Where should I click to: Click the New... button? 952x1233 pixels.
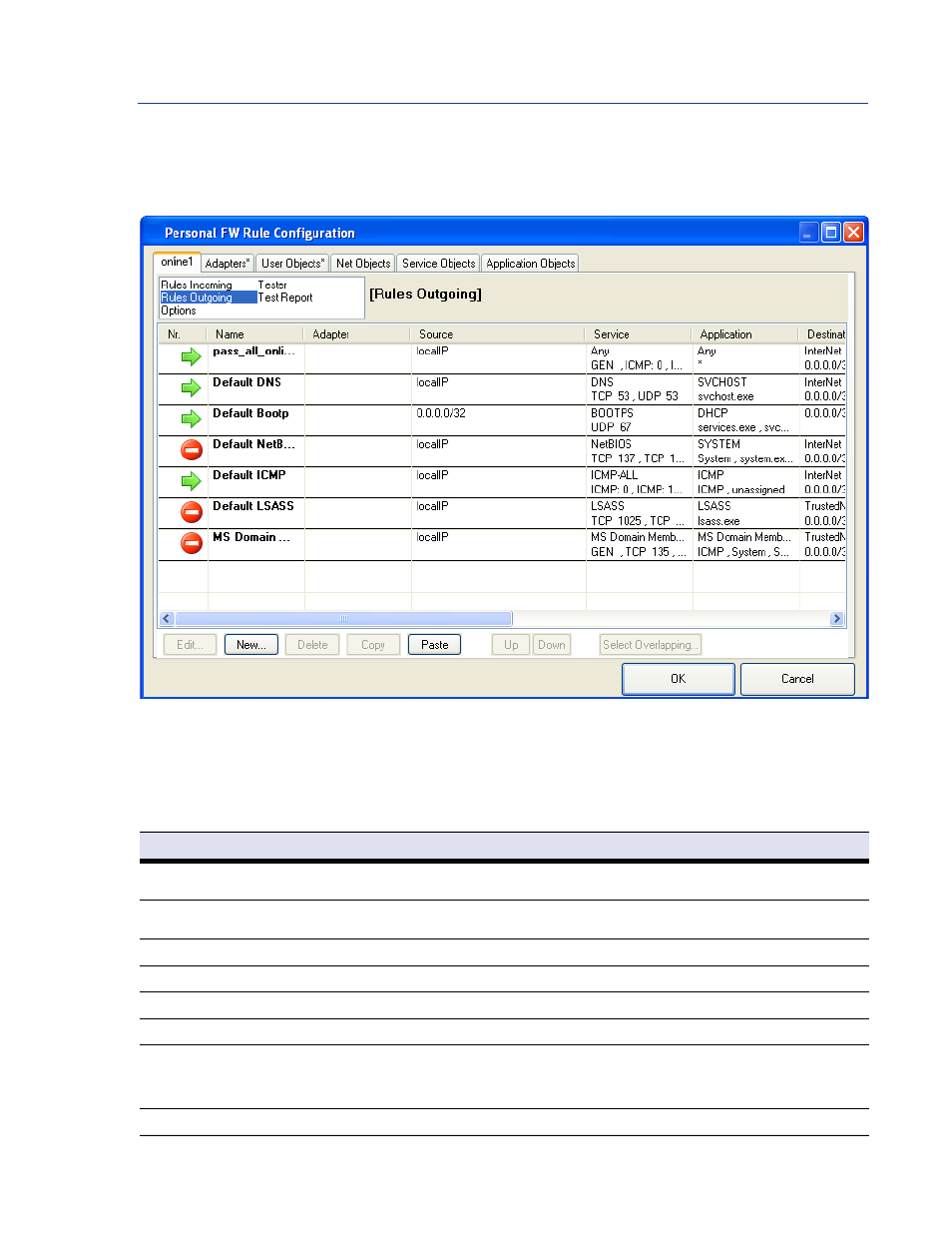(251, 645)
